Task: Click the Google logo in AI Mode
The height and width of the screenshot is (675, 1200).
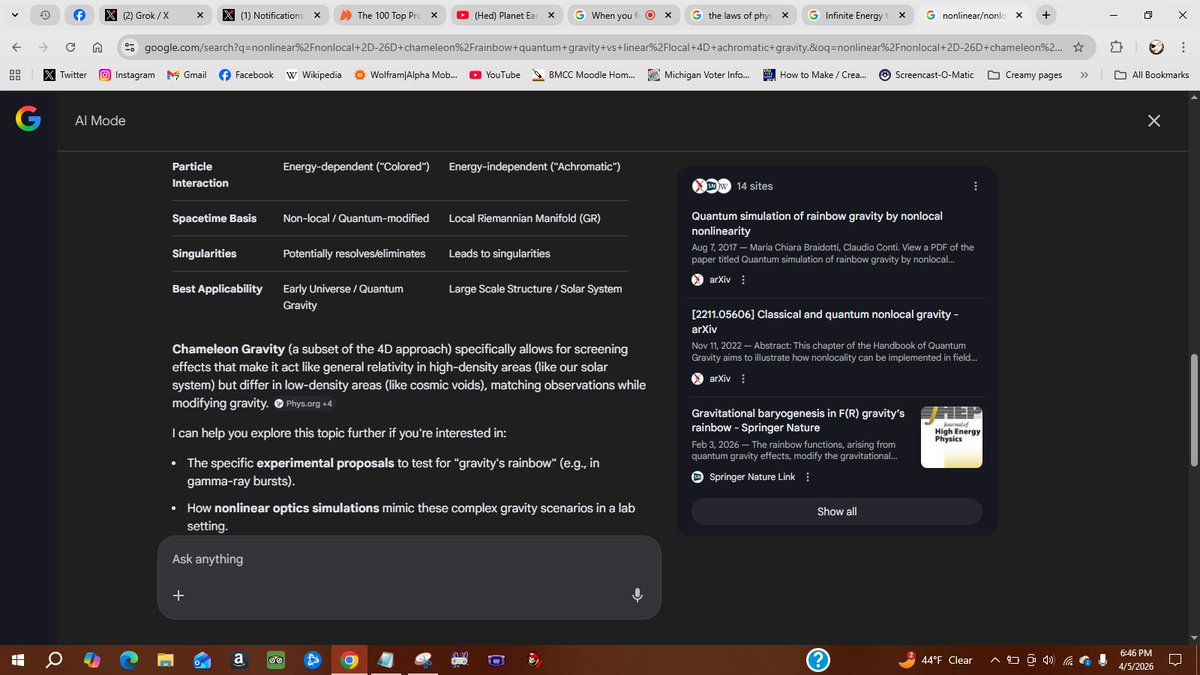Action: pyautogui.click(x=28, y=120)
